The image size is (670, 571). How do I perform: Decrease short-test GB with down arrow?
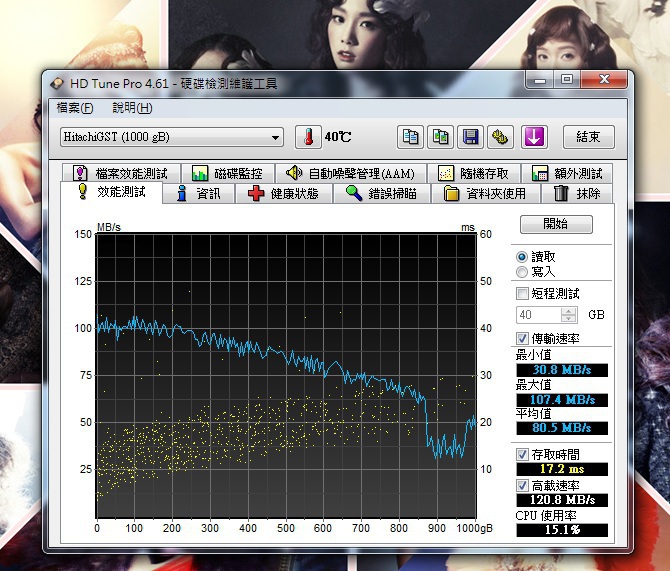pyautogui.click(x=569, y=319)
